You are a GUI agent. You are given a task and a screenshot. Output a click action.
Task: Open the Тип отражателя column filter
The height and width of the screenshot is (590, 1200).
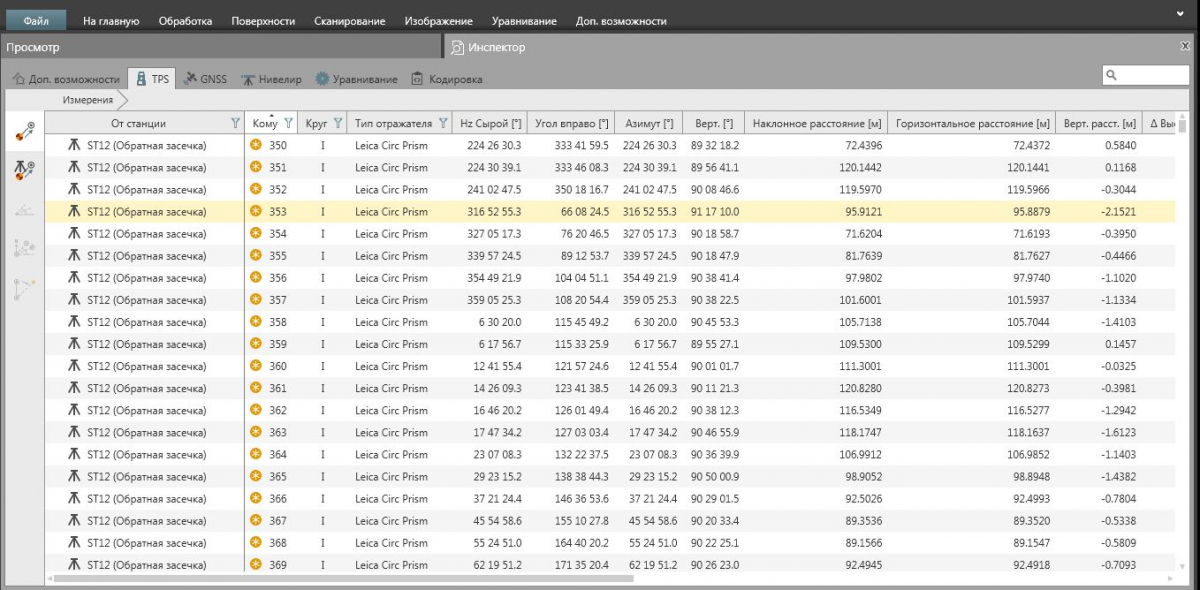point(442,123)
